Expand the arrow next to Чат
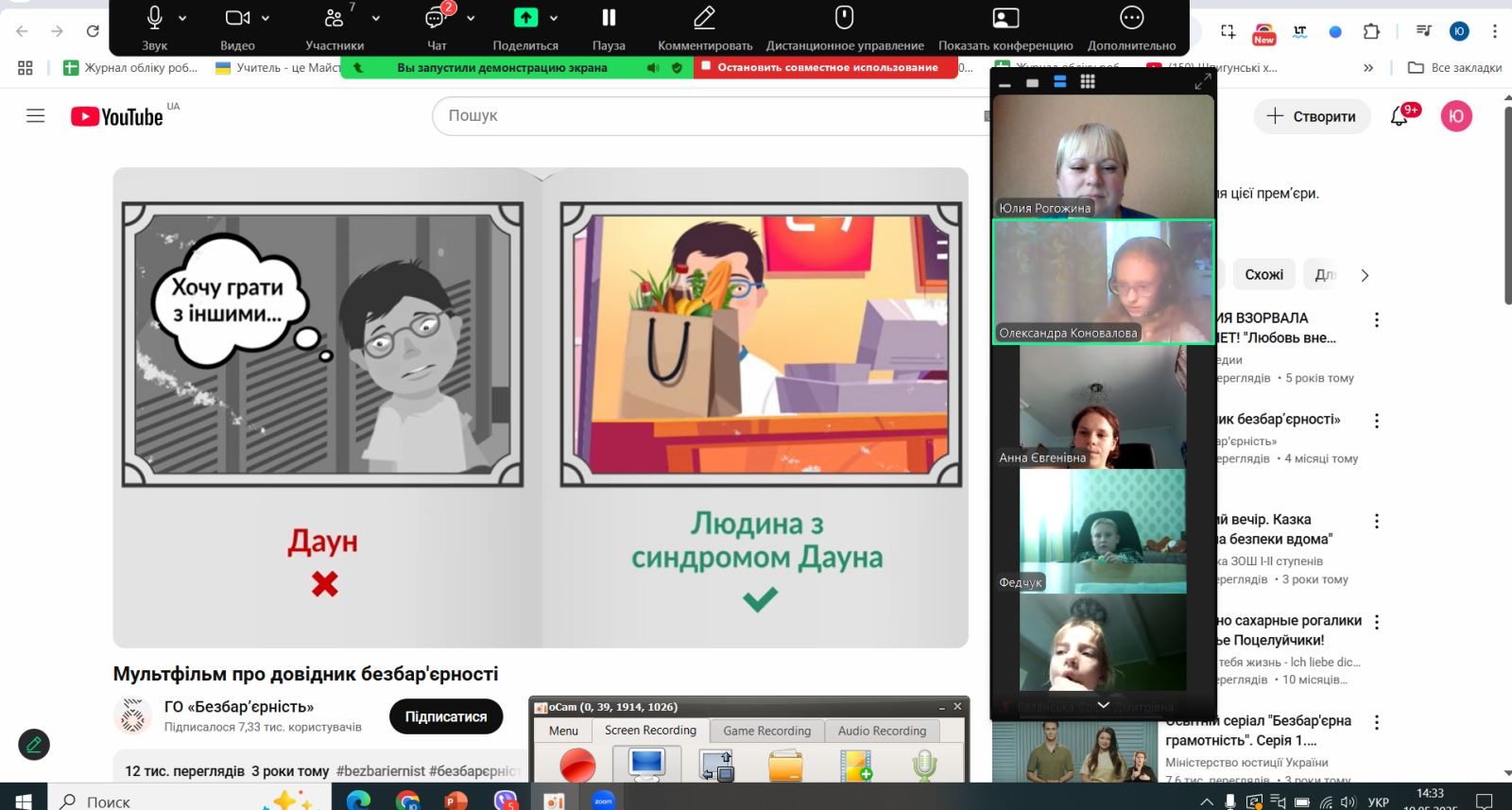This screenshot has width=1512, height=810. tap(471, 18)
